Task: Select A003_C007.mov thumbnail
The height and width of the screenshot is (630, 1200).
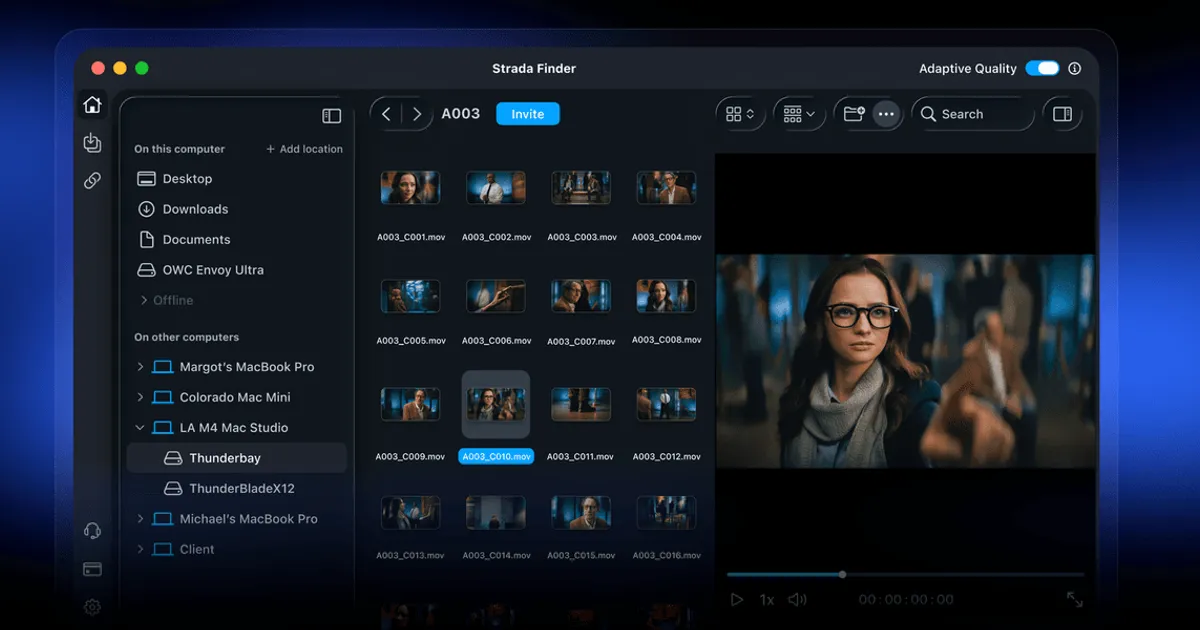Action: coord(581,296)
